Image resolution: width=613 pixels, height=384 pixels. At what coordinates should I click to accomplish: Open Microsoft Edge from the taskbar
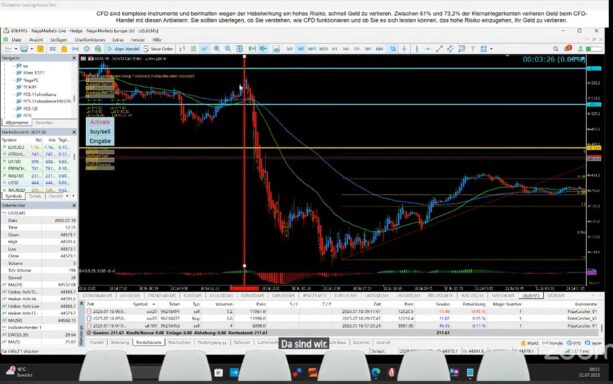click(376, 373)
